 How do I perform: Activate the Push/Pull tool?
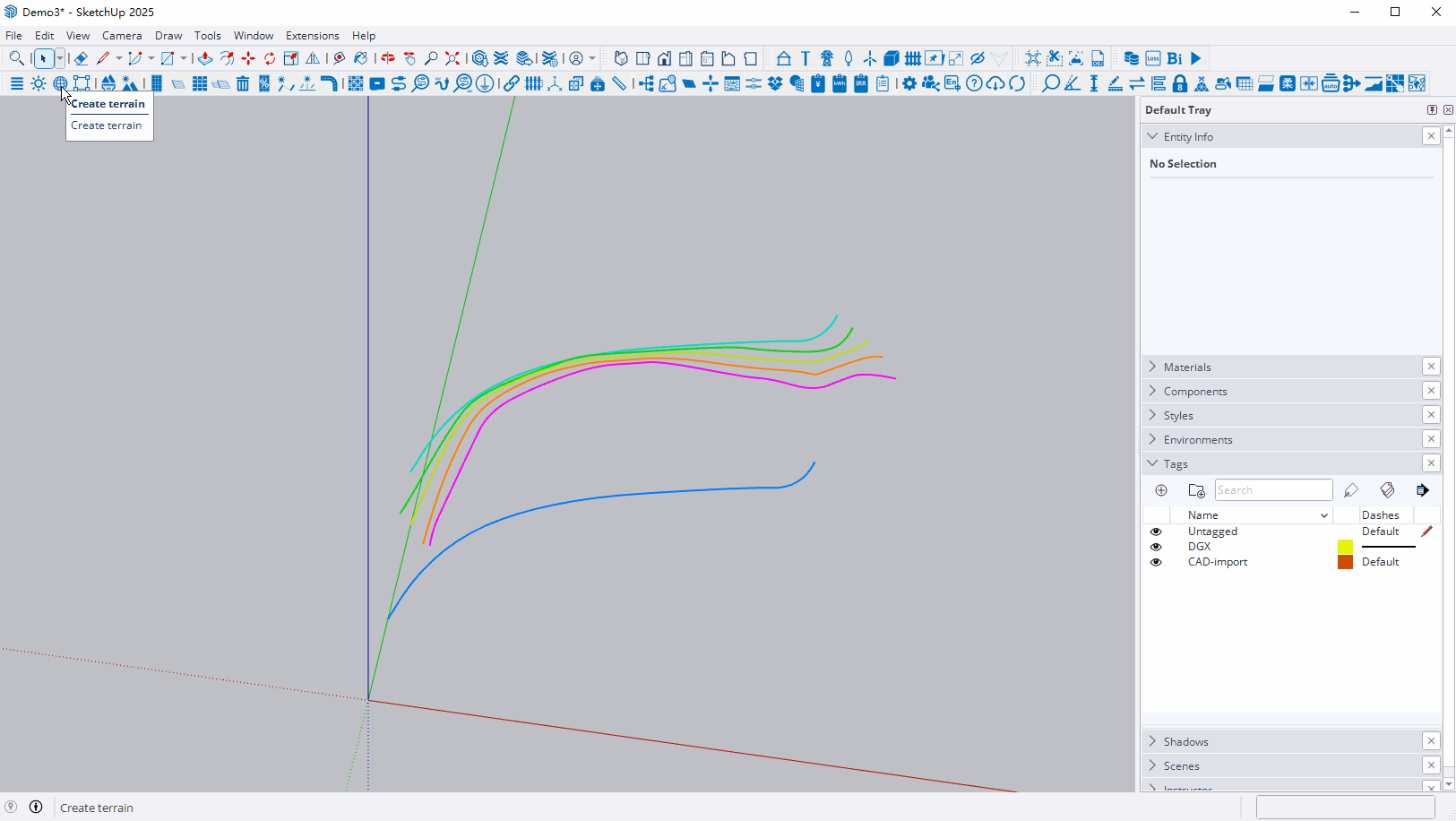[x=205, y=58]
